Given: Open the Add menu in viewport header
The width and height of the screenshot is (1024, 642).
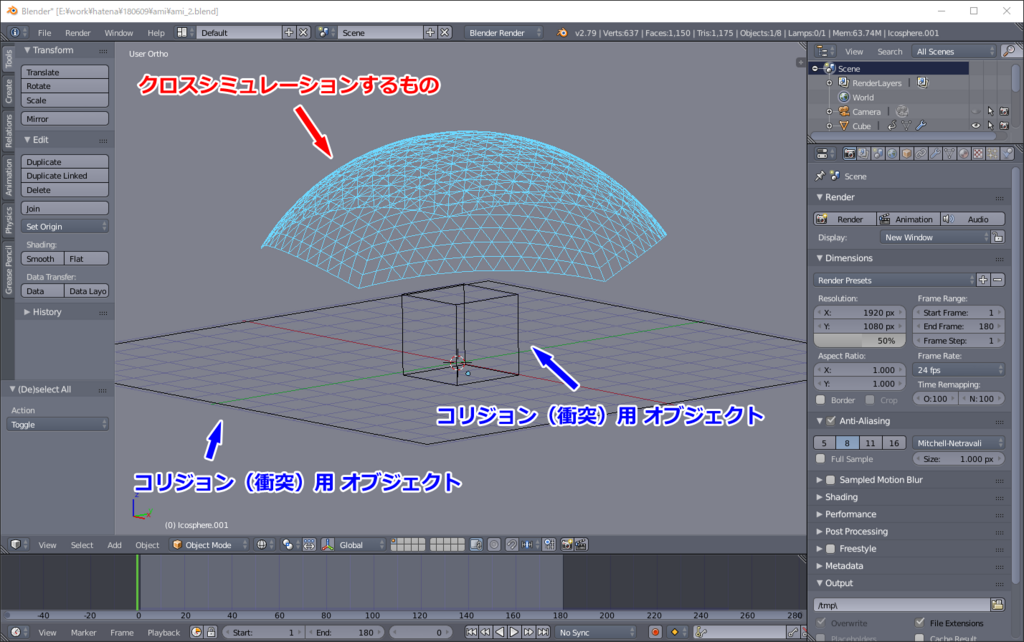Looking at the screenshot, I should point(114,545).
